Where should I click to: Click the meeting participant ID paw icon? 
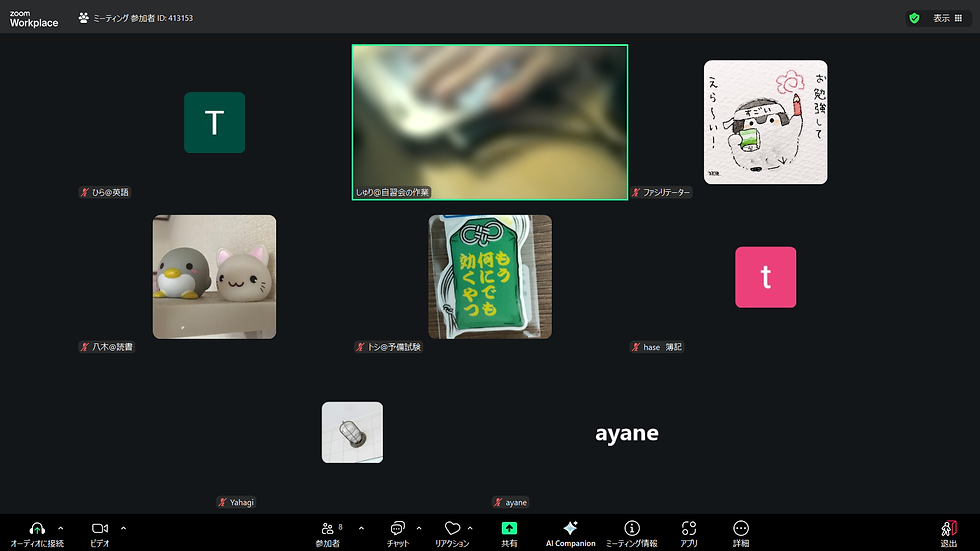[84, 18]
